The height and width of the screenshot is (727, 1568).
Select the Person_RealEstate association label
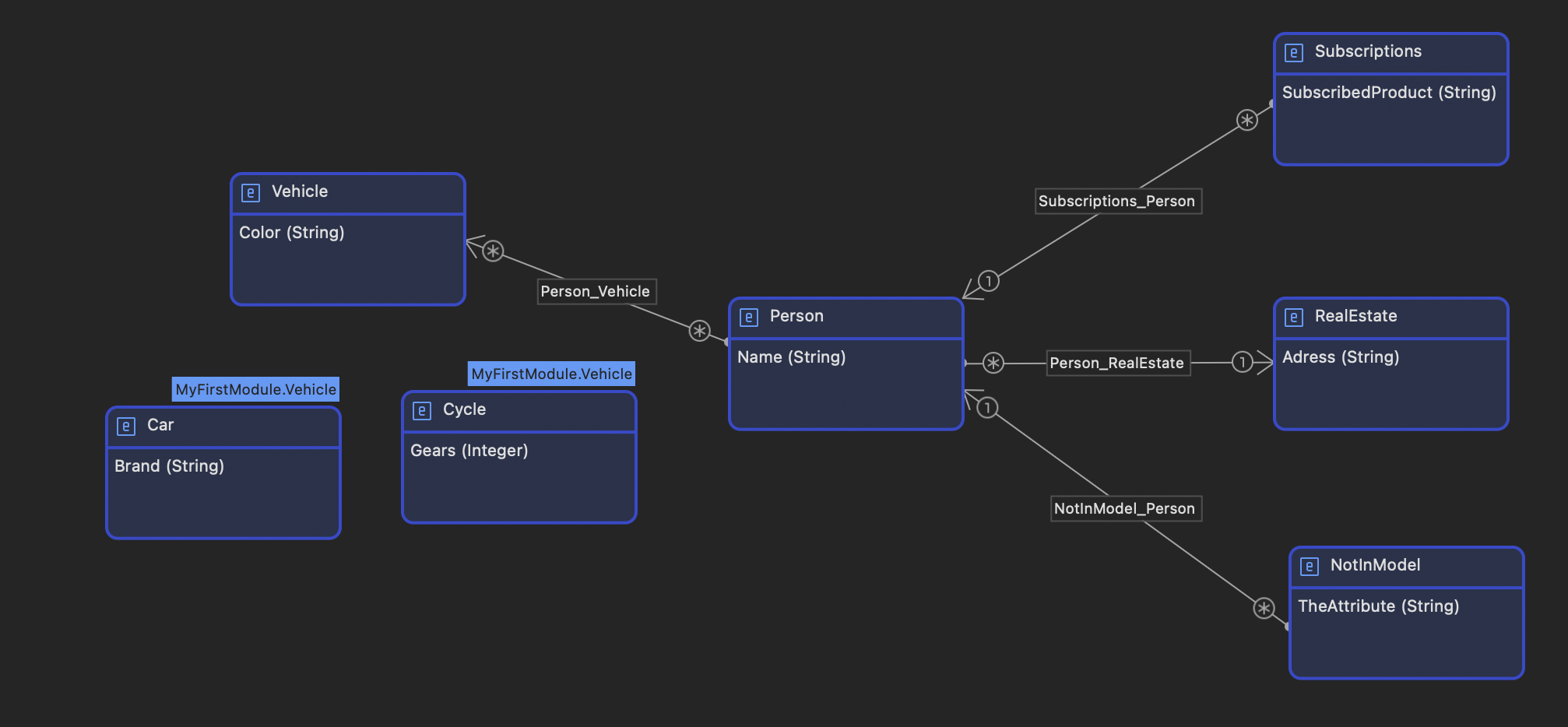coord(1116,363)
